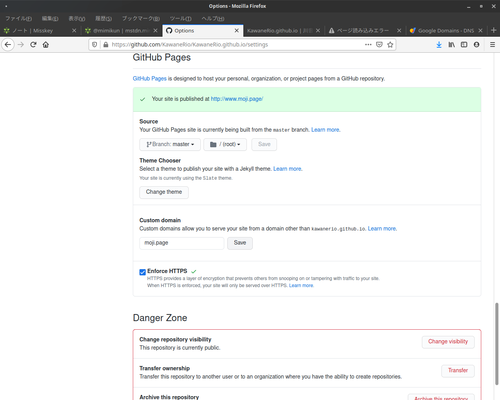The image size is (500, 400).
Task: Click the tracking protection shield icon
Action: pyautogui.click(x=95, y=45)
